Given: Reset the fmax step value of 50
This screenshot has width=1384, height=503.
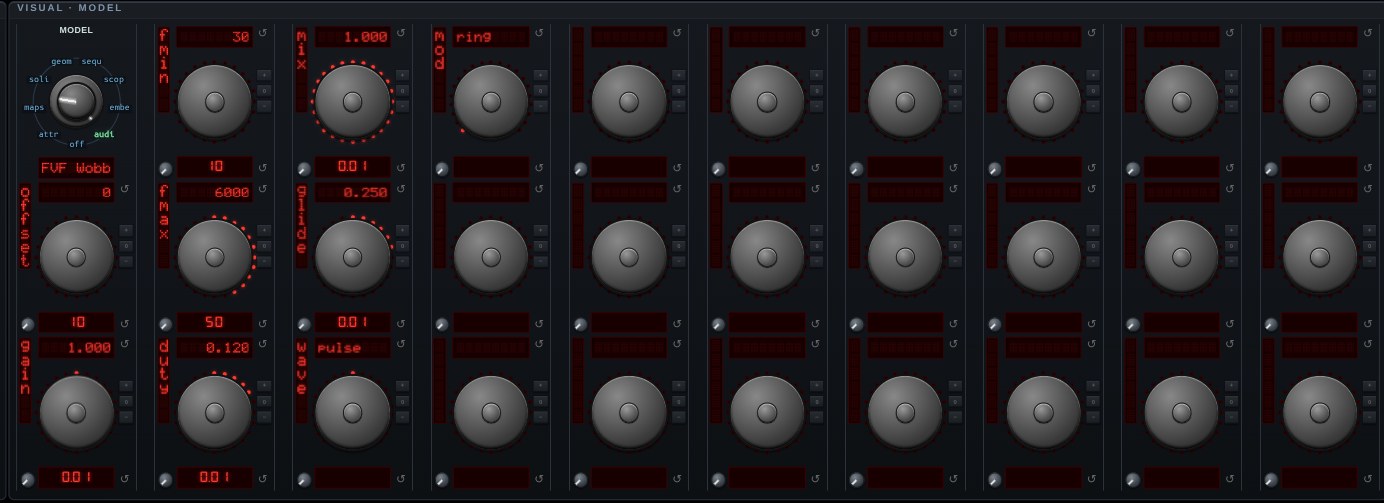Looking at the screenshot, I should (263, 323).
